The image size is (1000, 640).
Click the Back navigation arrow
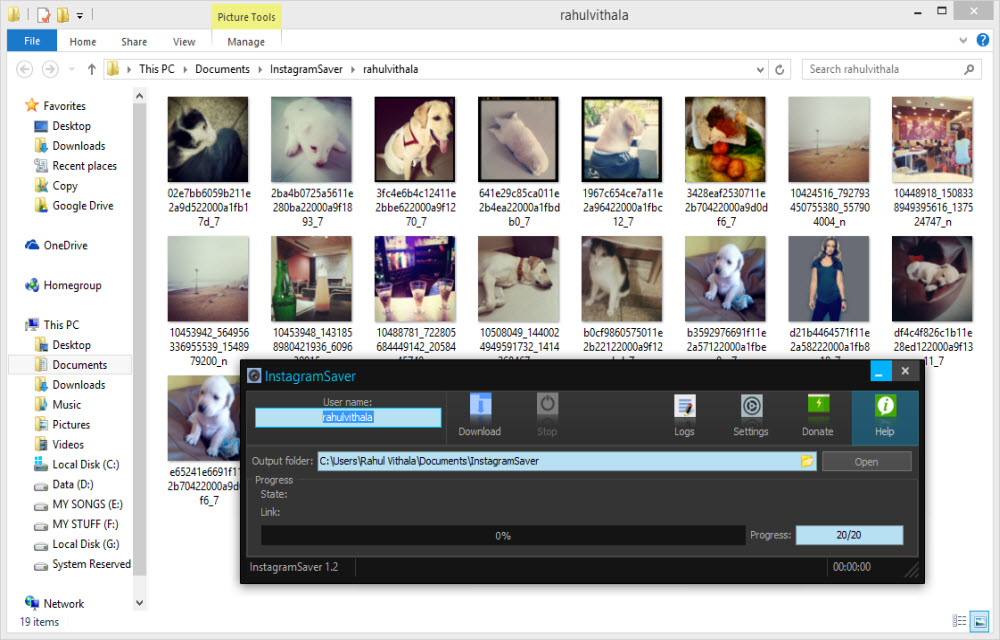pyautogui.click(x=24, y=69)
